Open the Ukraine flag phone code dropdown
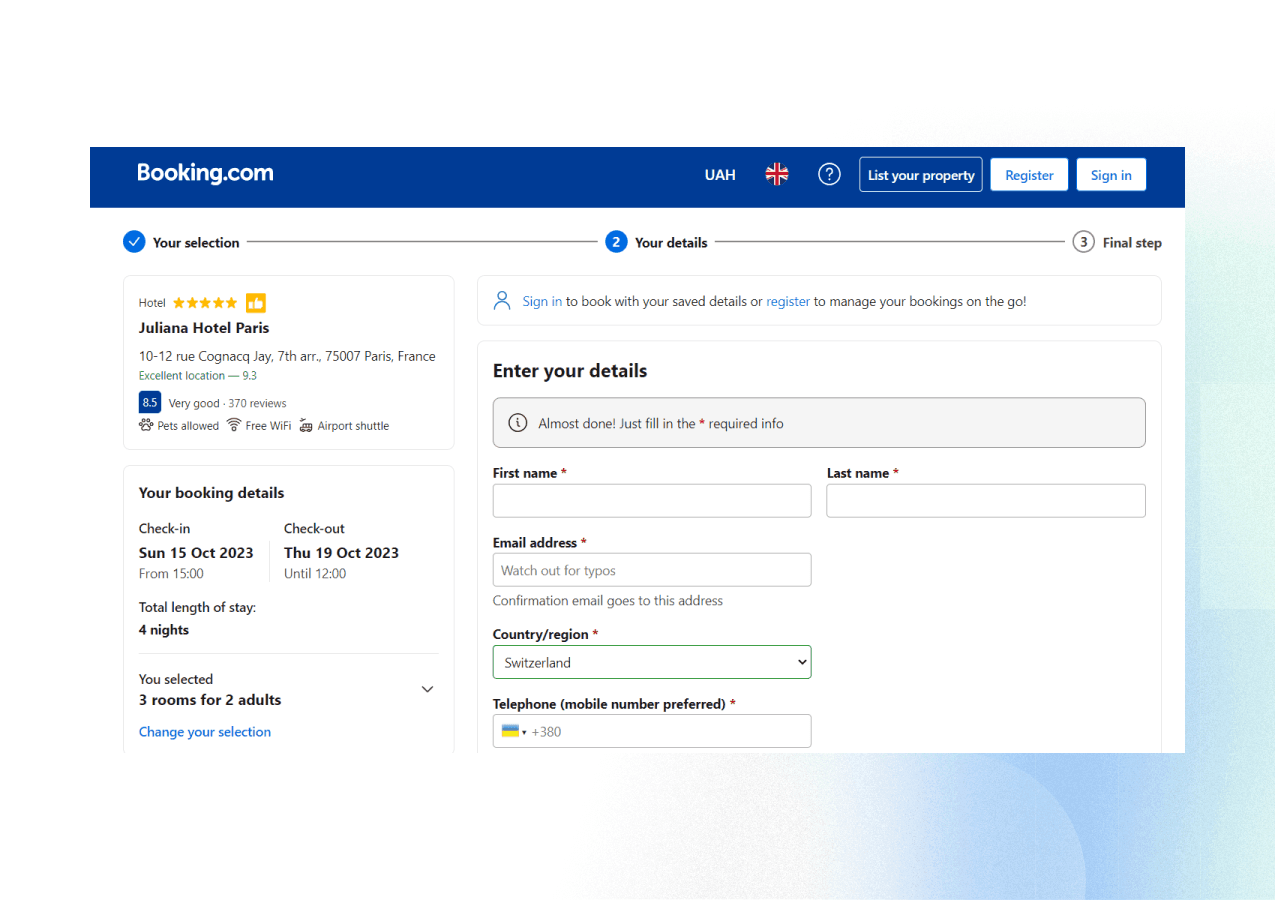Image resolution: width=1275 pixels, height=900 pixels. coord(514,731)
